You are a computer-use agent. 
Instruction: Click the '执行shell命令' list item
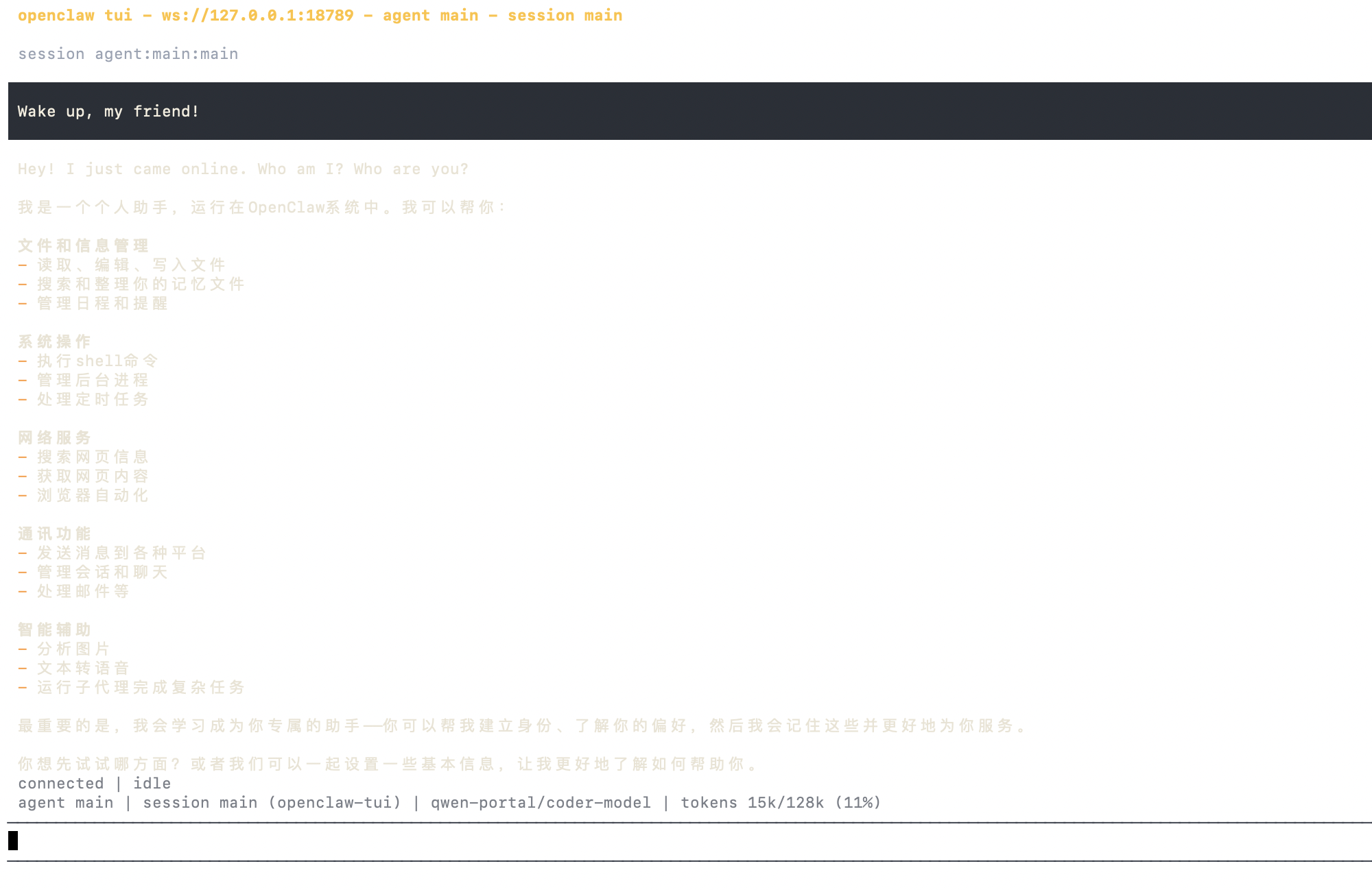click(97, 361)
